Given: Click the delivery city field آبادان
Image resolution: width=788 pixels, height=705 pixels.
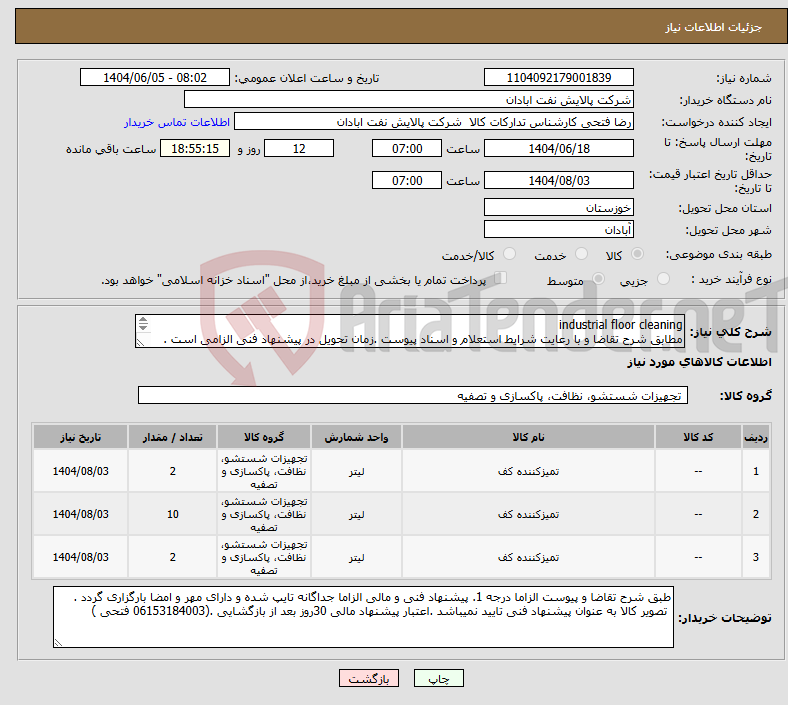Looking at the screenshot, I should click(558, 229).
